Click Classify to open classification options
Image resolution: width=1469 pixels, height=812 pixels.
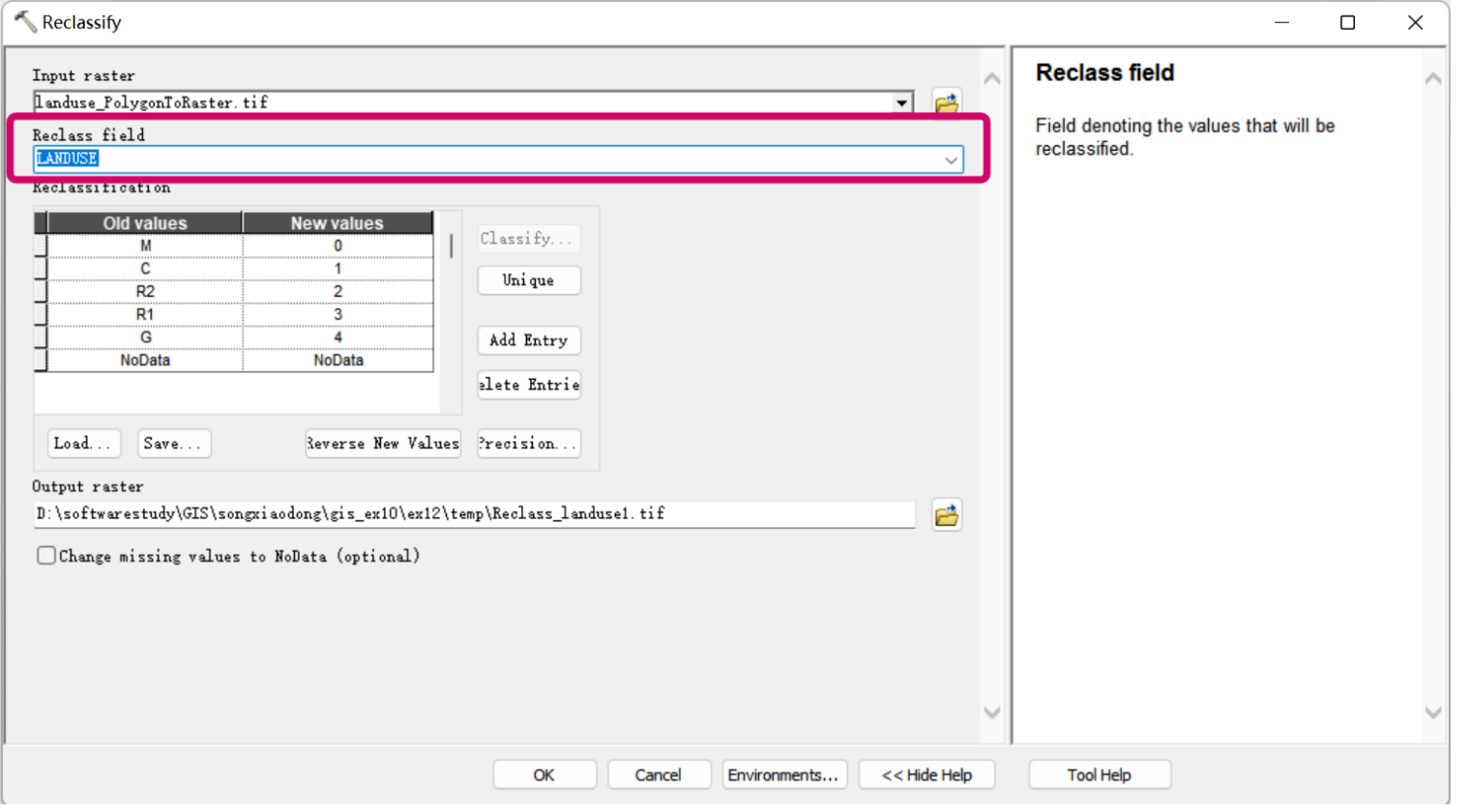pyautogui.click(x=527, y=238)
